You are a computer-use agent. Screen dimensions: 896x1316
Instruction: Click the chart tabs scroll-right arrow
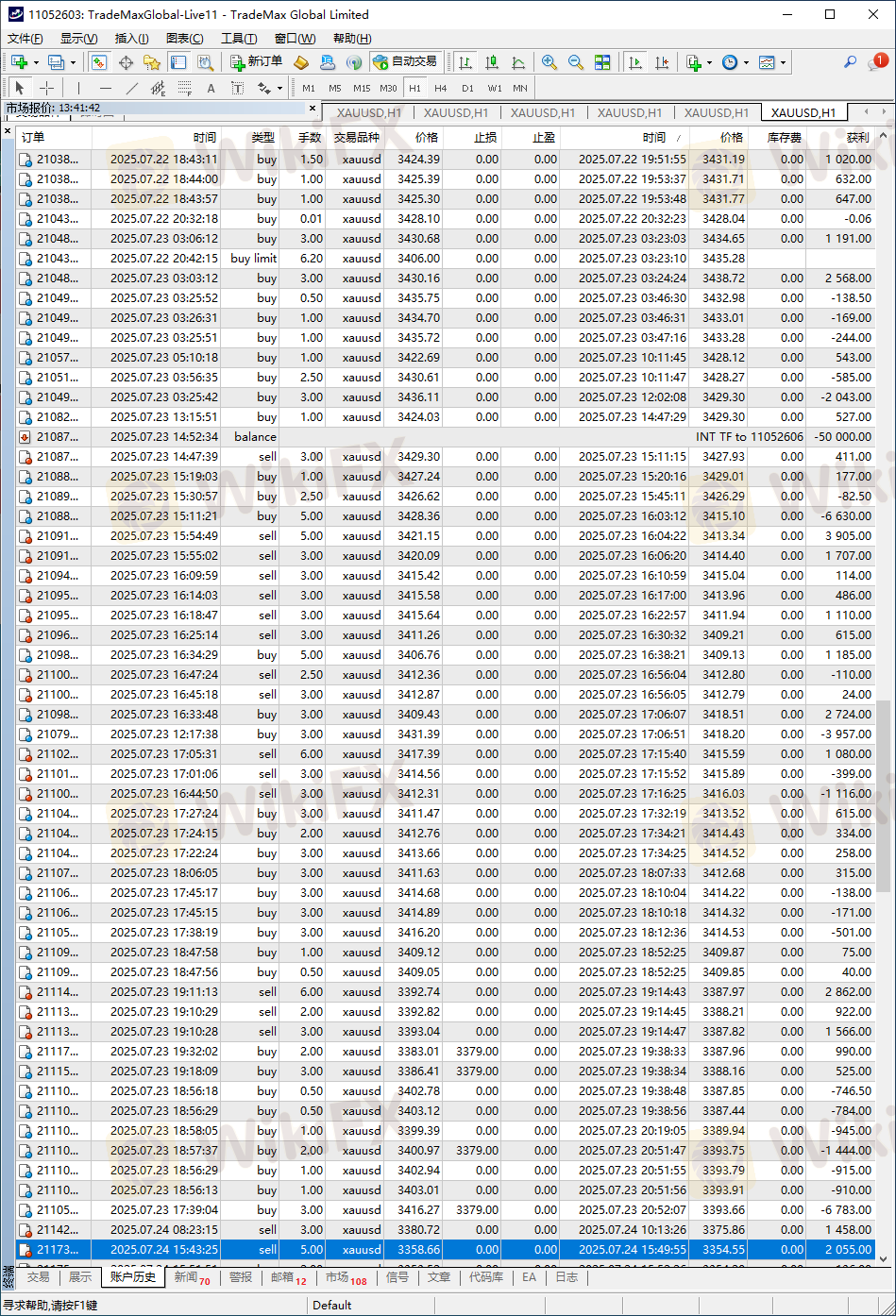tap(885, 111)
